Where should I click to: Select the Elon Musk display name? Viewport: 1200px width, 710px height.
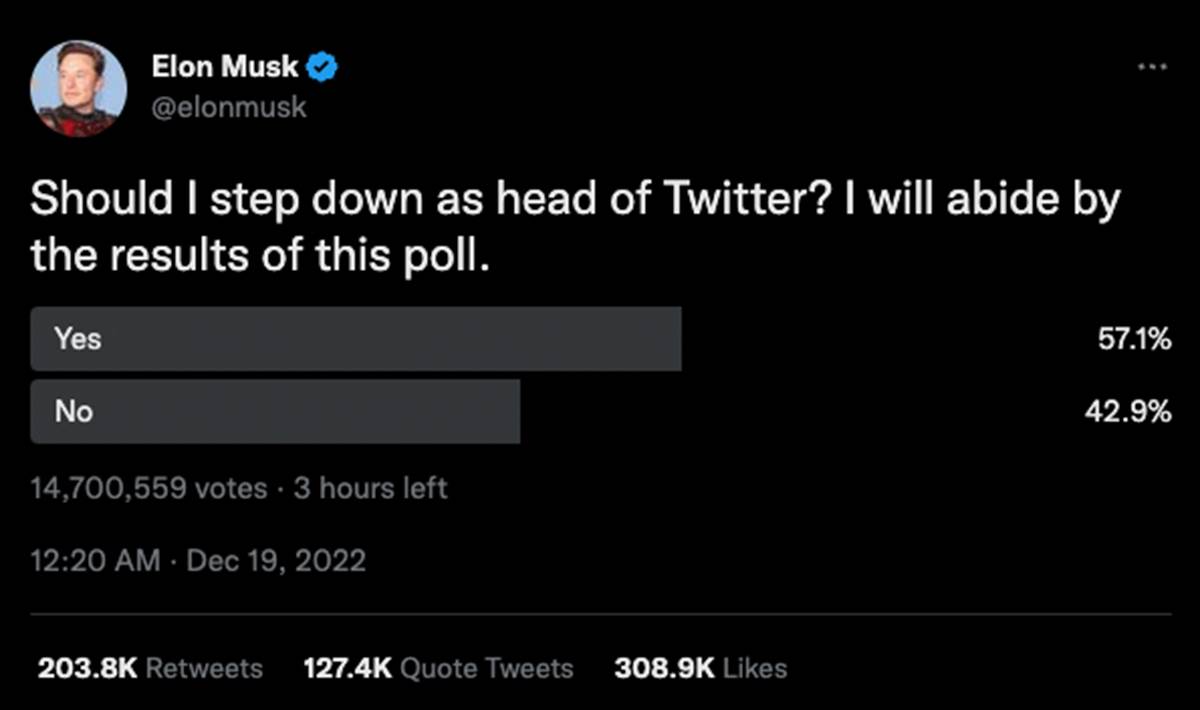click(224, 66)
